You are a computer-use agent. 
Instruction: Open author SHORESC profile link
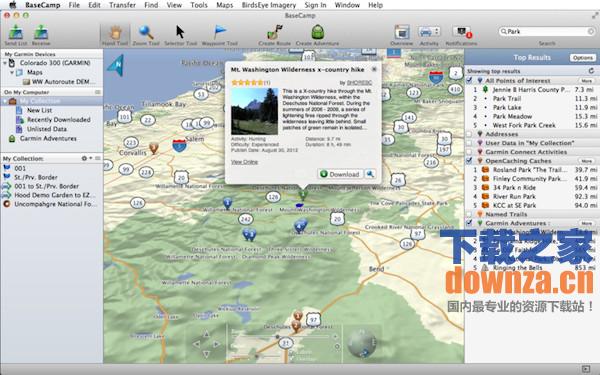coord(359,83)
